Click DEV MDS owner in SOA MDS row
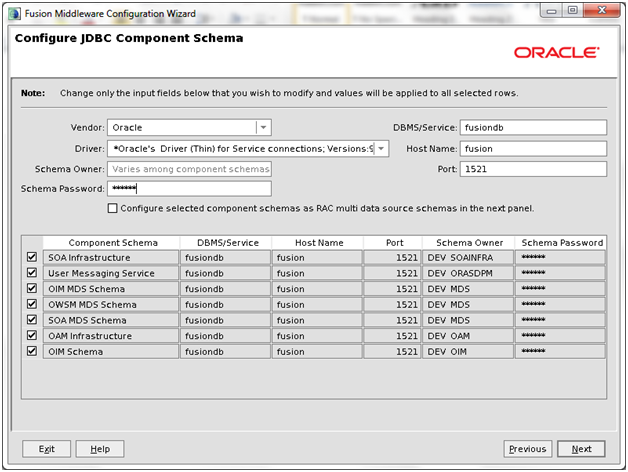Image resolution: width=628 pixels, height=472 pixels. [468, 320]
